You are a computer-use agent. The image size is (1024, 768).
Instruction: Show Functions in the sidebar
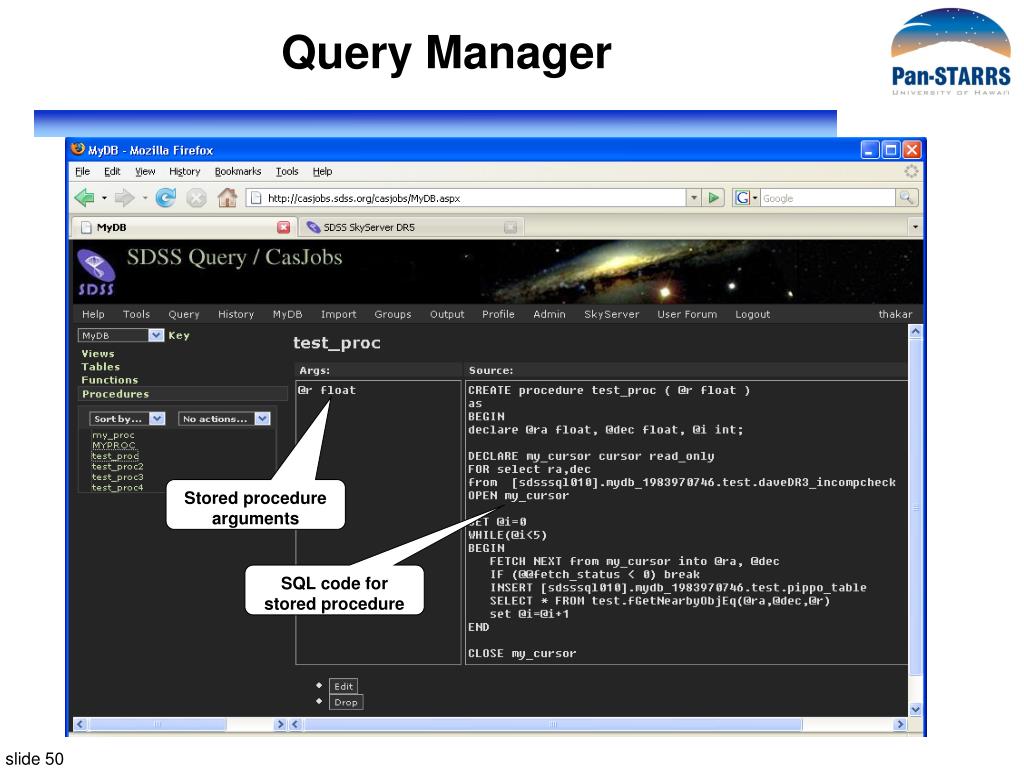(110, 380)
